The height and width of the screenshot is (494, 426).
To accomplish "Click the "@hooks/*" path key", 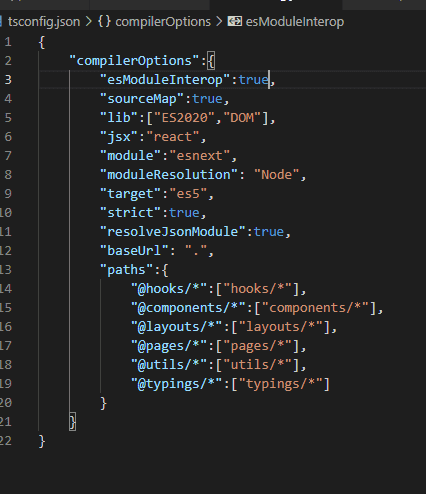I will (x=169, y=289).
